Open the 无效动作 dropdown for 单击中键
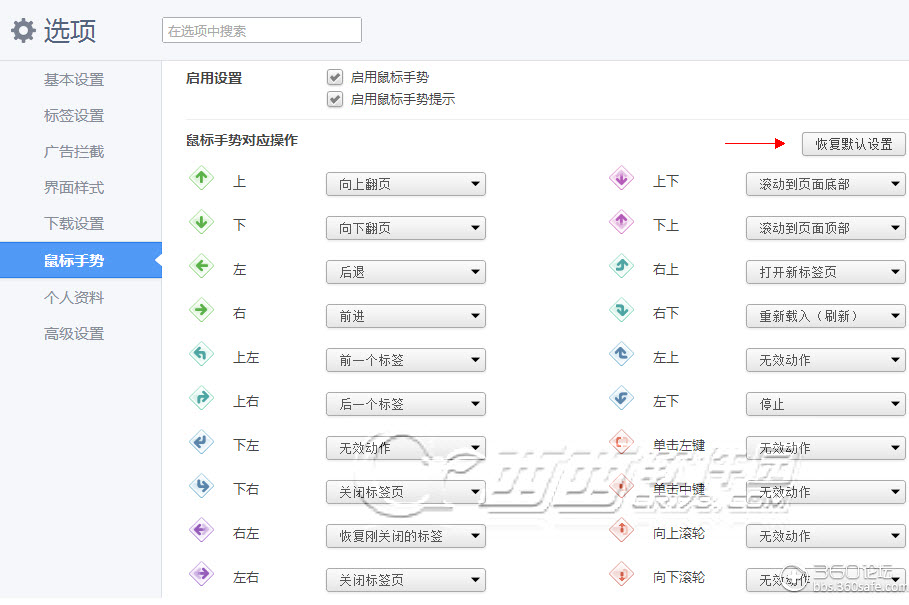Screen dimensions: 909x605 pyautogui.click(x=826, y=492)
